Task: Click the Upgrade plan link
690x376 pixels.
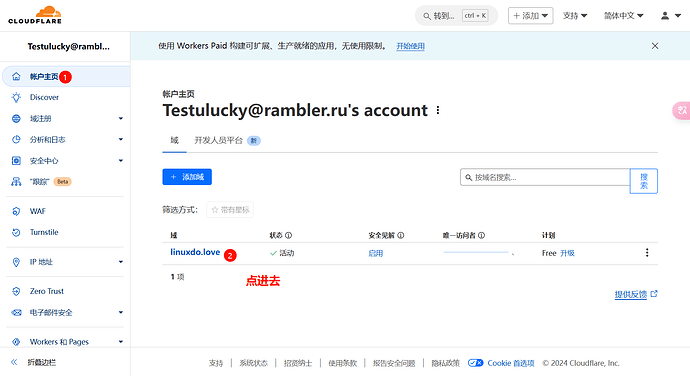Action: tap(567, 253)
